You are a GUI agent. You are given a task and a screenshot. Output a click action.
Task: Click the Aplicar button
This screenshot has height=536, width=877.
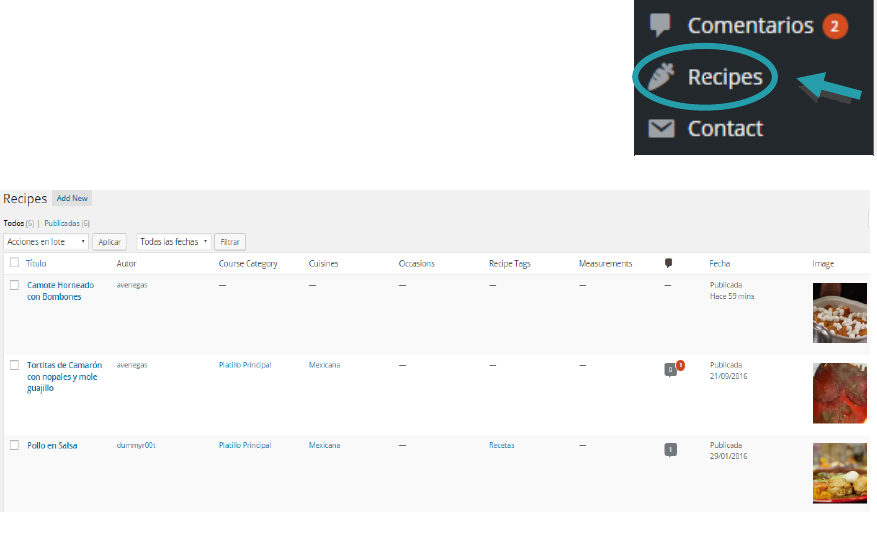[109, 242]
